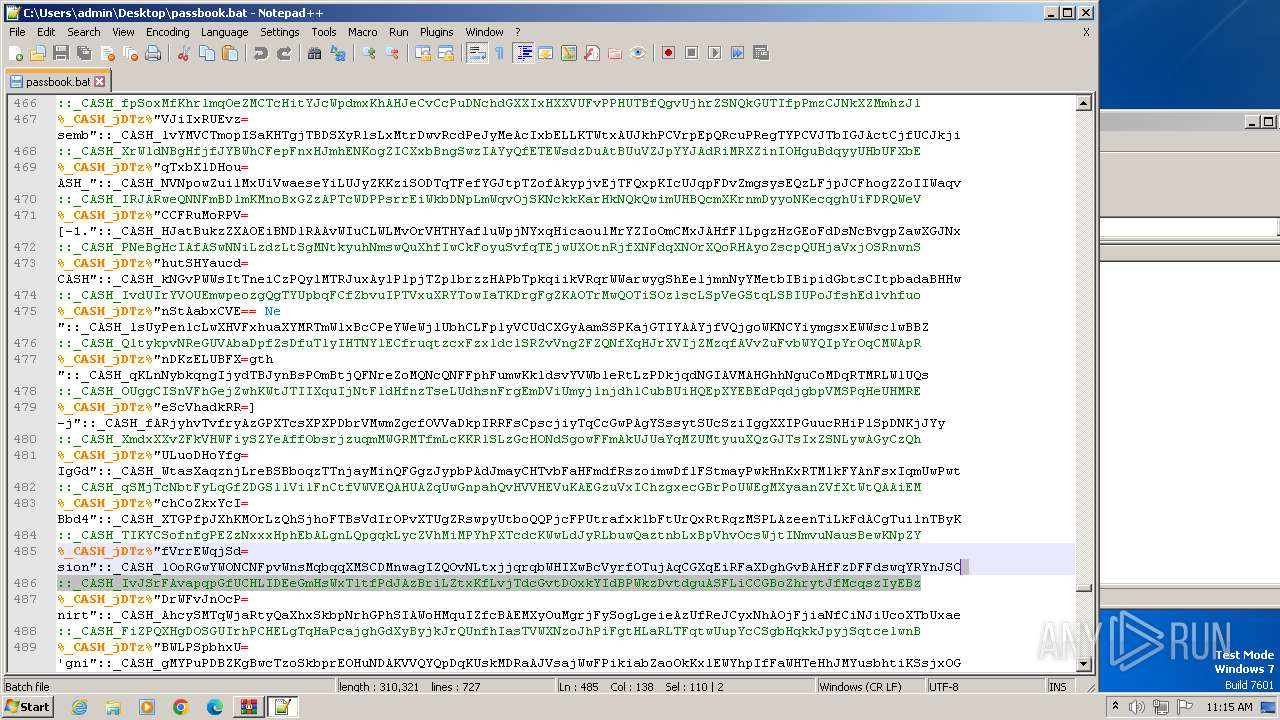Click the Close All toolbar icon

(130, 53)
